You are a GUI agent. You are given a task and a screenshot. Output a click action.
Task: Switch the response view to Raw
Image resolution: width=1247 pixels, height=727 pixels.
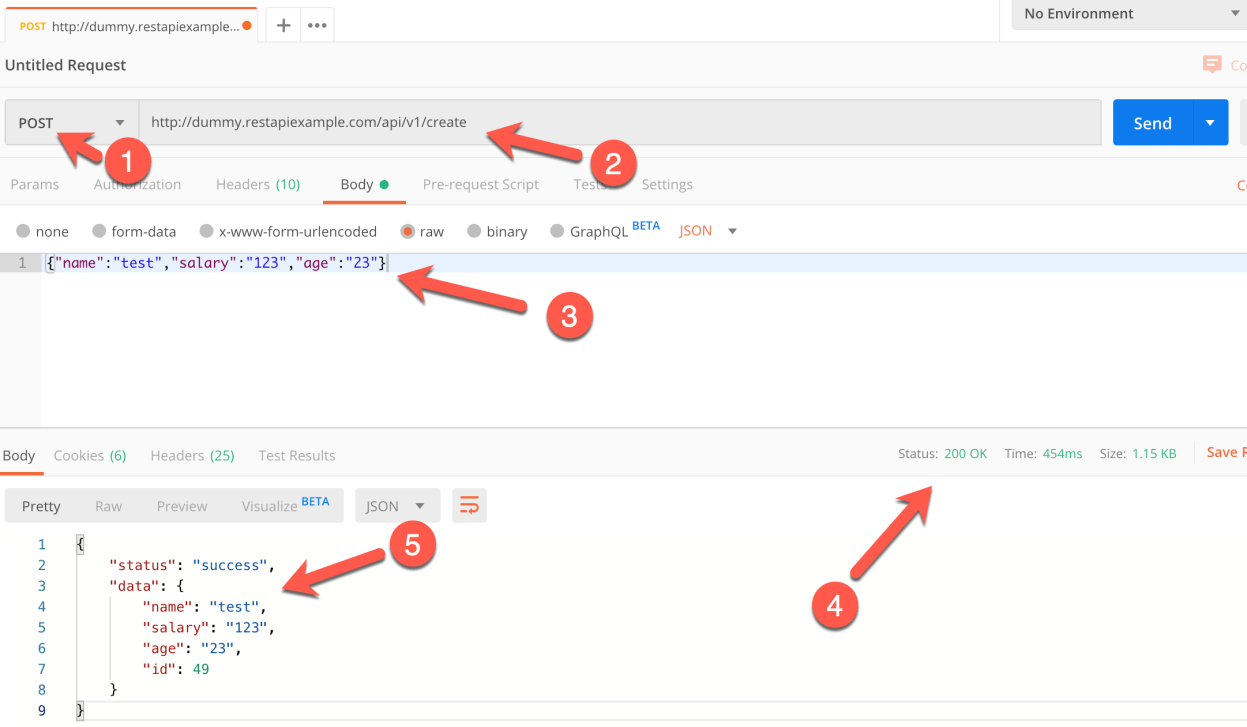click(108, 506)
